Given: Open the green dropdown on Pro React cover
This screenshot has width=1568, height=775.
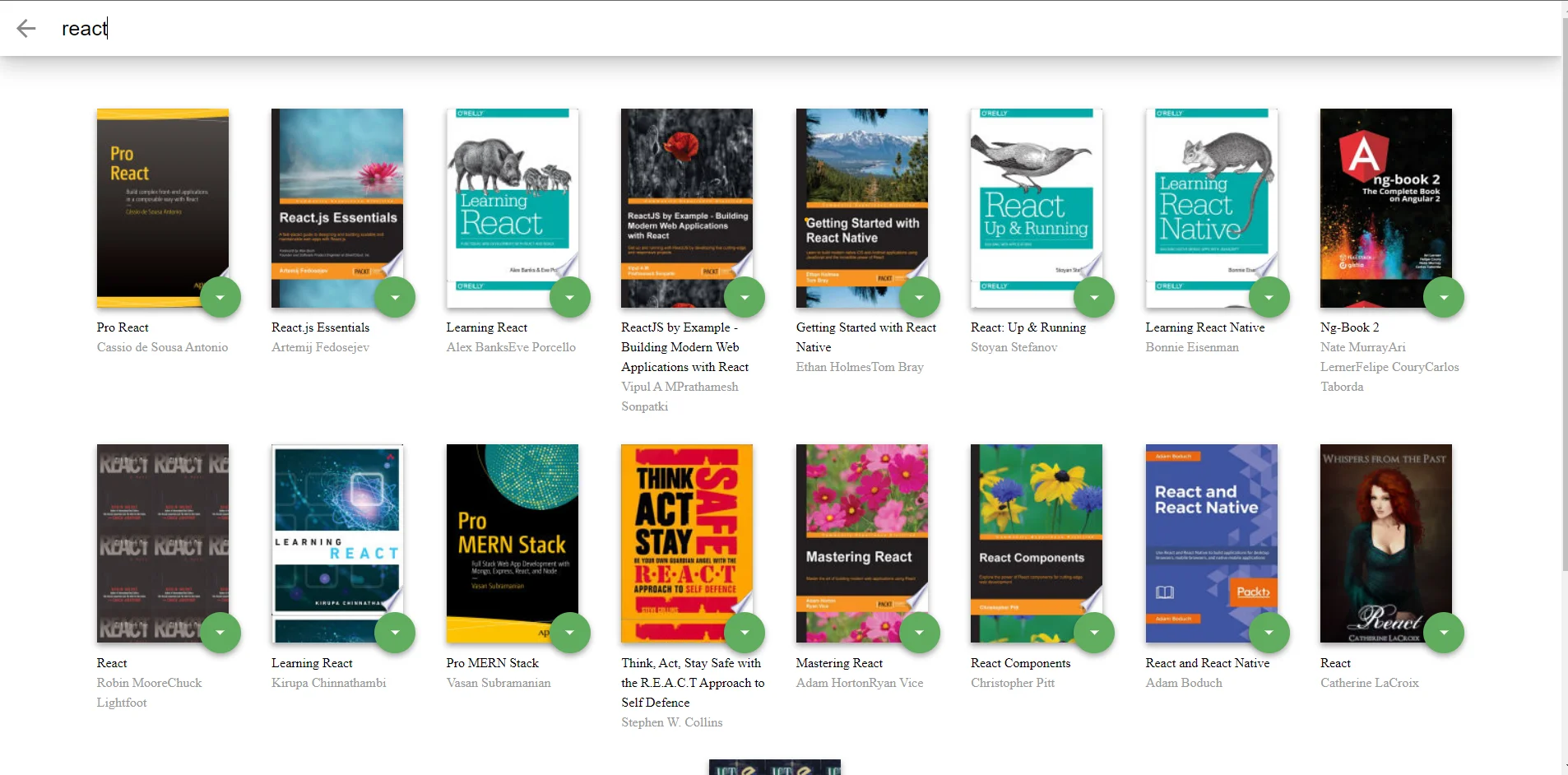Looking at the screenshot, I should [220, 297].
